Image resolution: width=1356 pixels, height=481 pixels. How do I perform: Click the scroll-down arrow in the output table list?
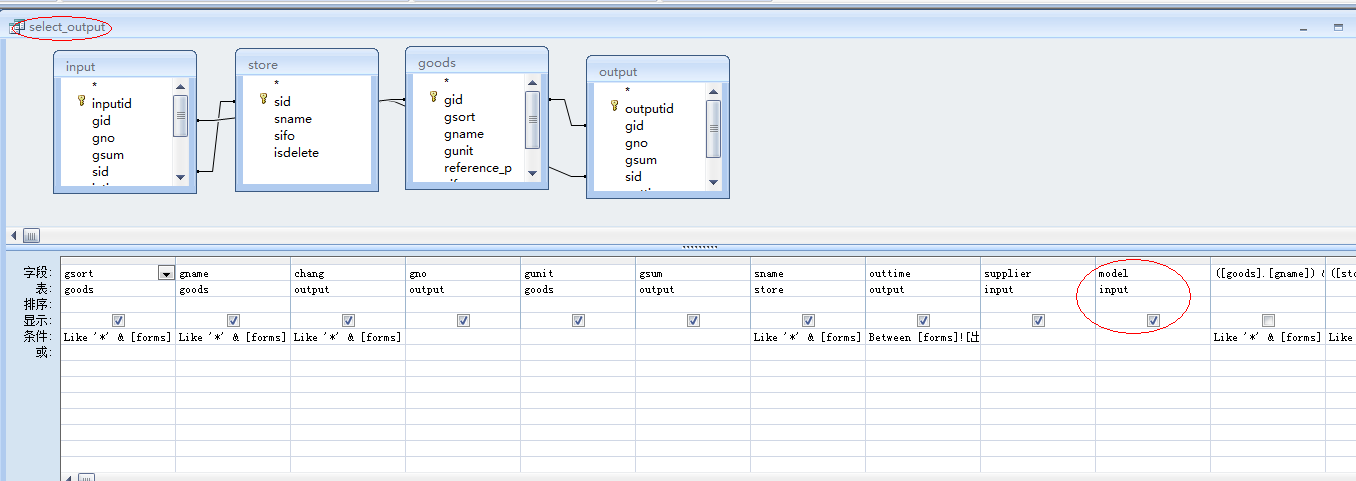pyautogui.click(x=712, y=182)
